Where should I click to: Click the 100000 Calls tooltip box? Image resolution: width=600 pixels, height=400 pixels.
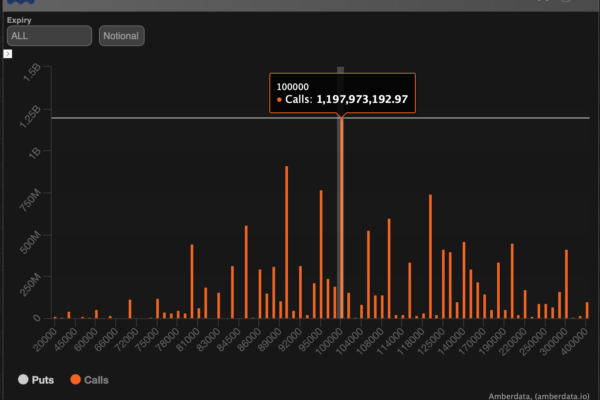tap(342, 92)
